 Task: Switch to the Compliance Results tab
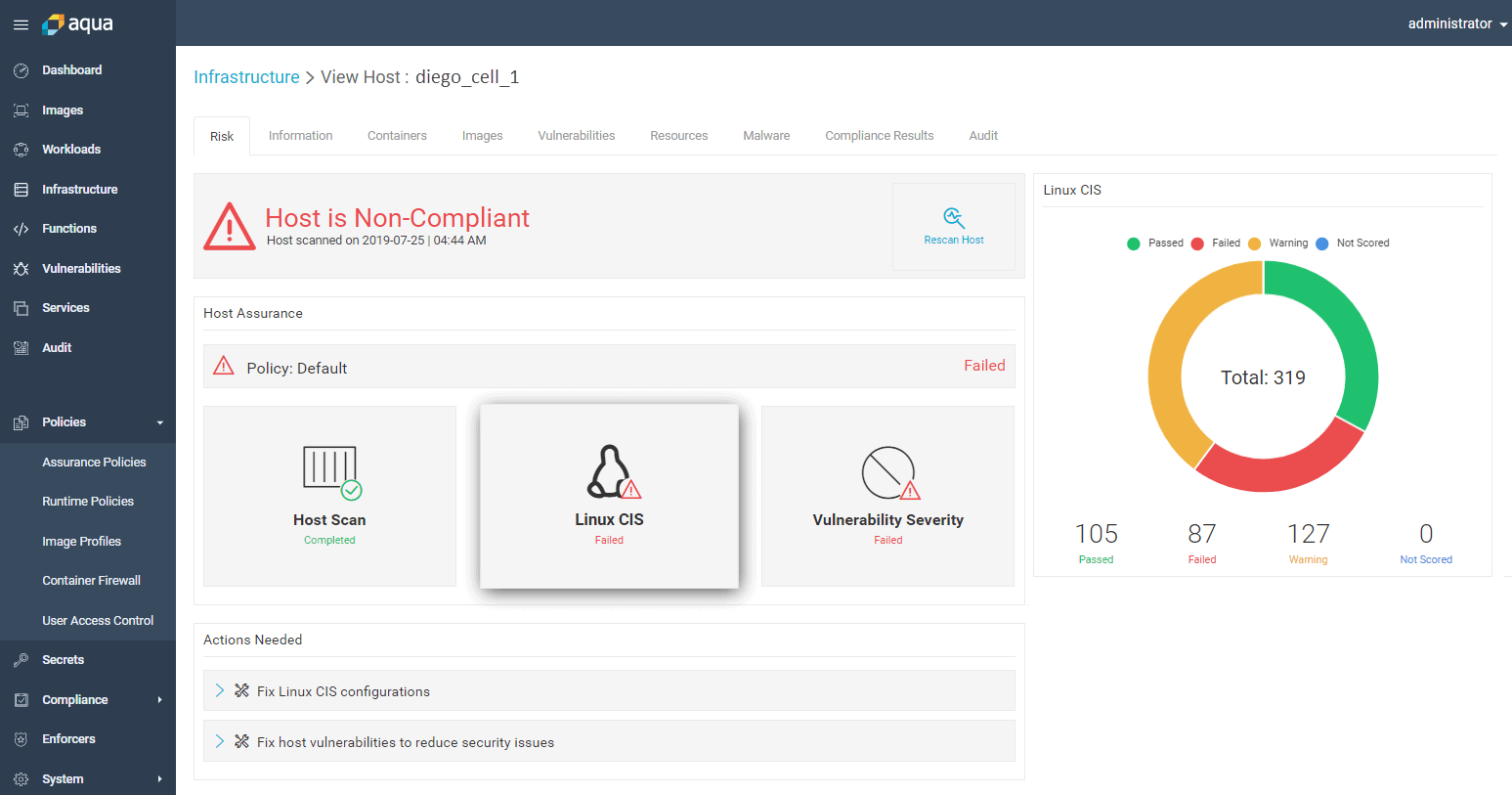click(879, 136)
